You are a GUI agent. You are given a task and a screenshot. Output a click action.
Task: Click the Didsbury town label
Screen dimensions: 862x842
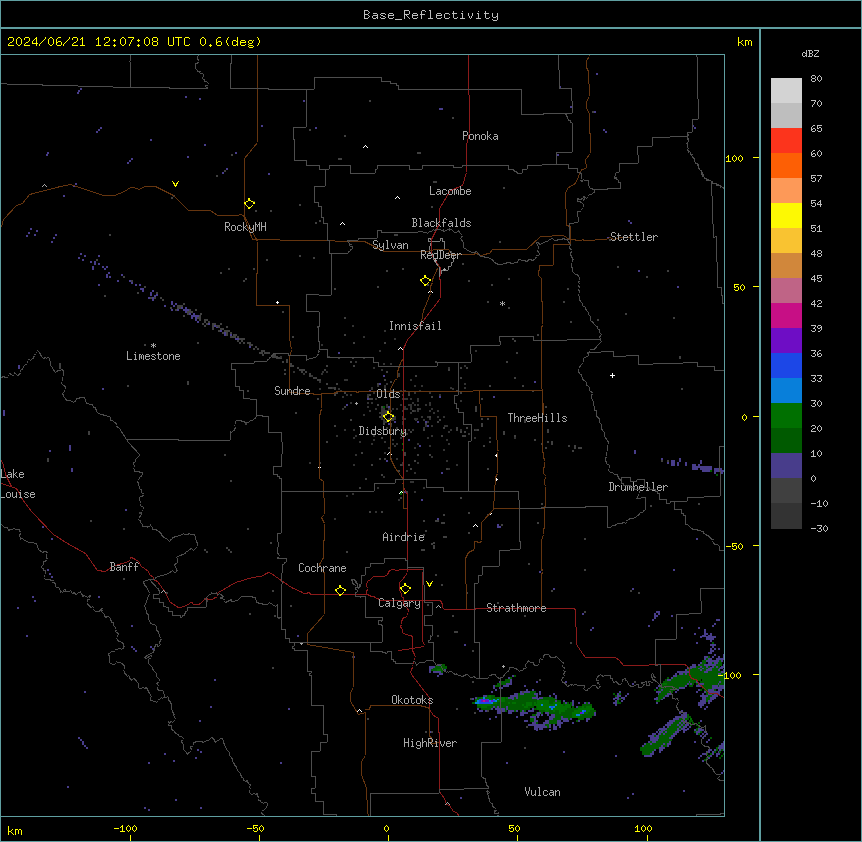click(x=383, y=431)
